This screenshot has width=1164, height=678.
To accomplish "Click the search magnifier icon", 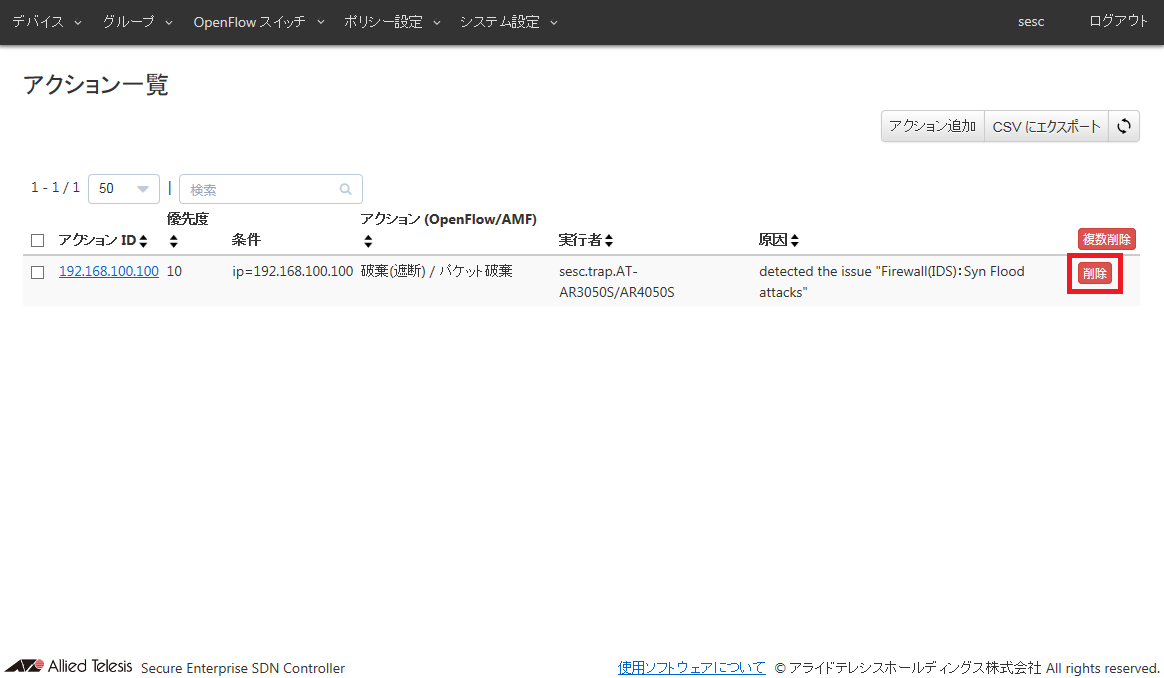I will click(346, 189).
